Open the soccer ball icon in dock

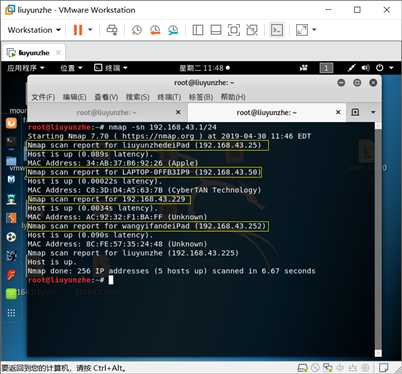[x=11, y=237]
